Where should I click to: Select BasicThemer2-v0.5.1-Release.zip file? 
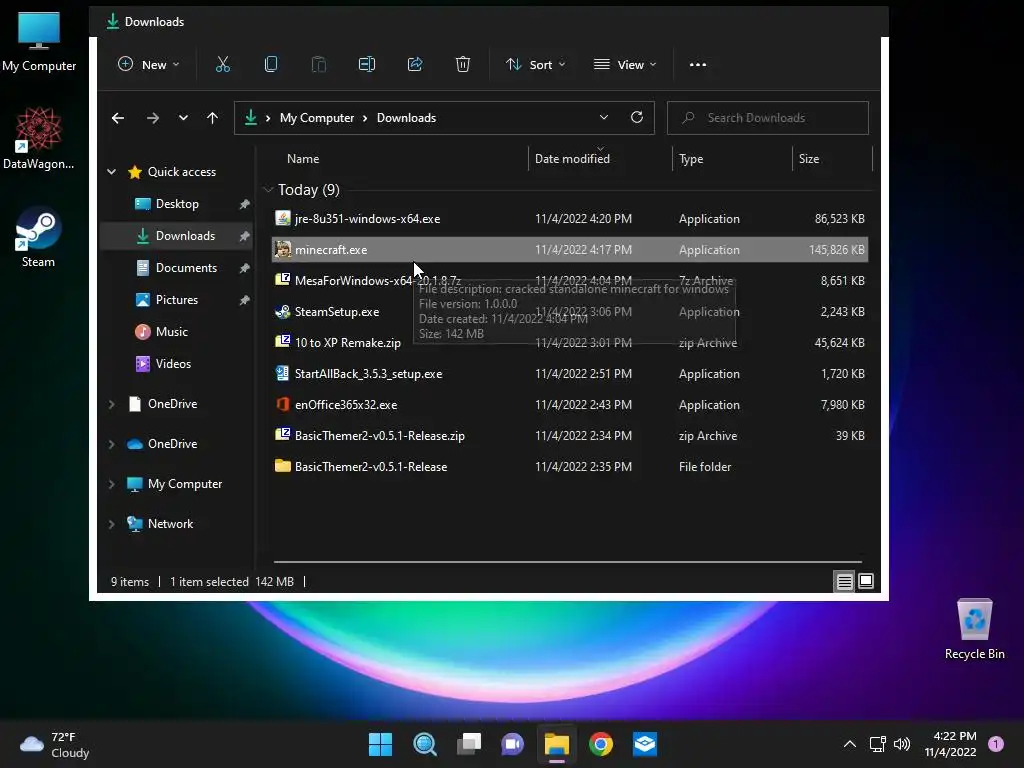(569, 436)
